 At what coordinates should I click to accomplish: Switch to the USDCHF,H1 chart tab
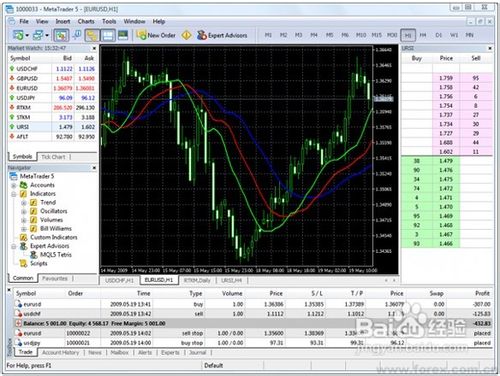point(119,280)
